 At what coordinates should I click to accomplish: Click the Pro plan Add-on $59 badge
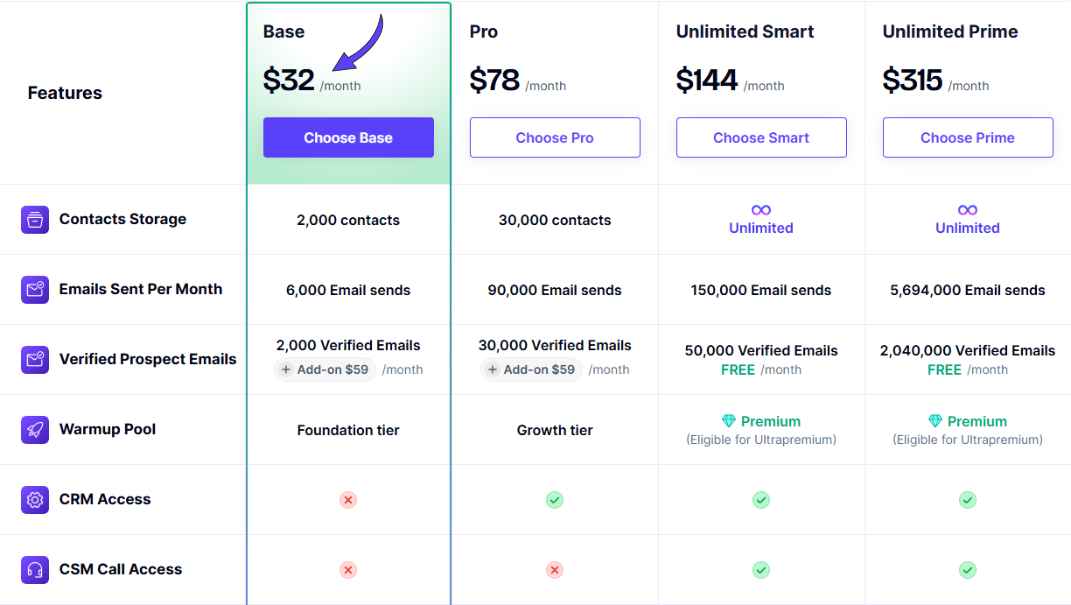tap(529, 369)
